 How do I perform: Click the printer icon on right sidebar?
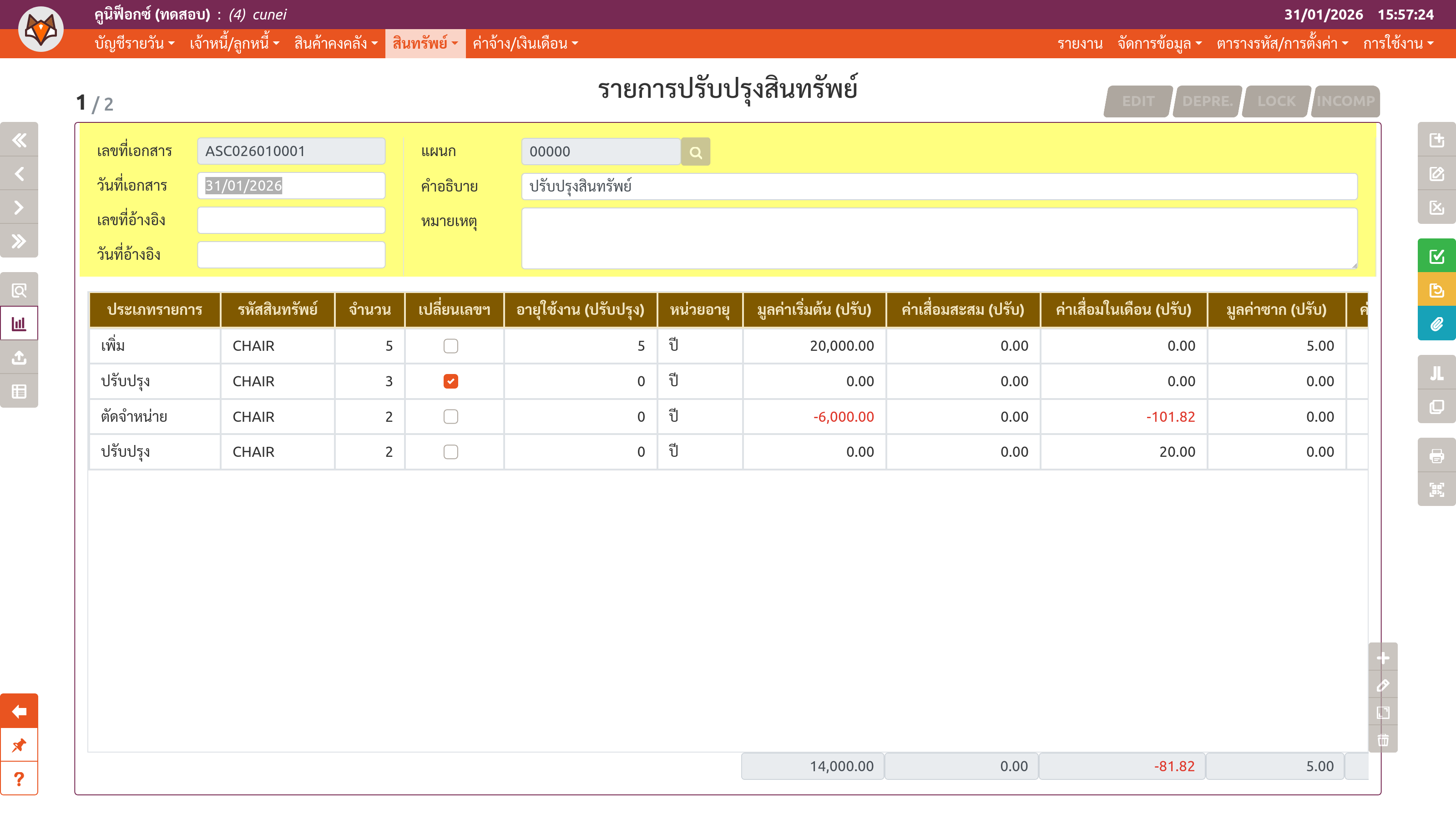(x=1436, y=455)
